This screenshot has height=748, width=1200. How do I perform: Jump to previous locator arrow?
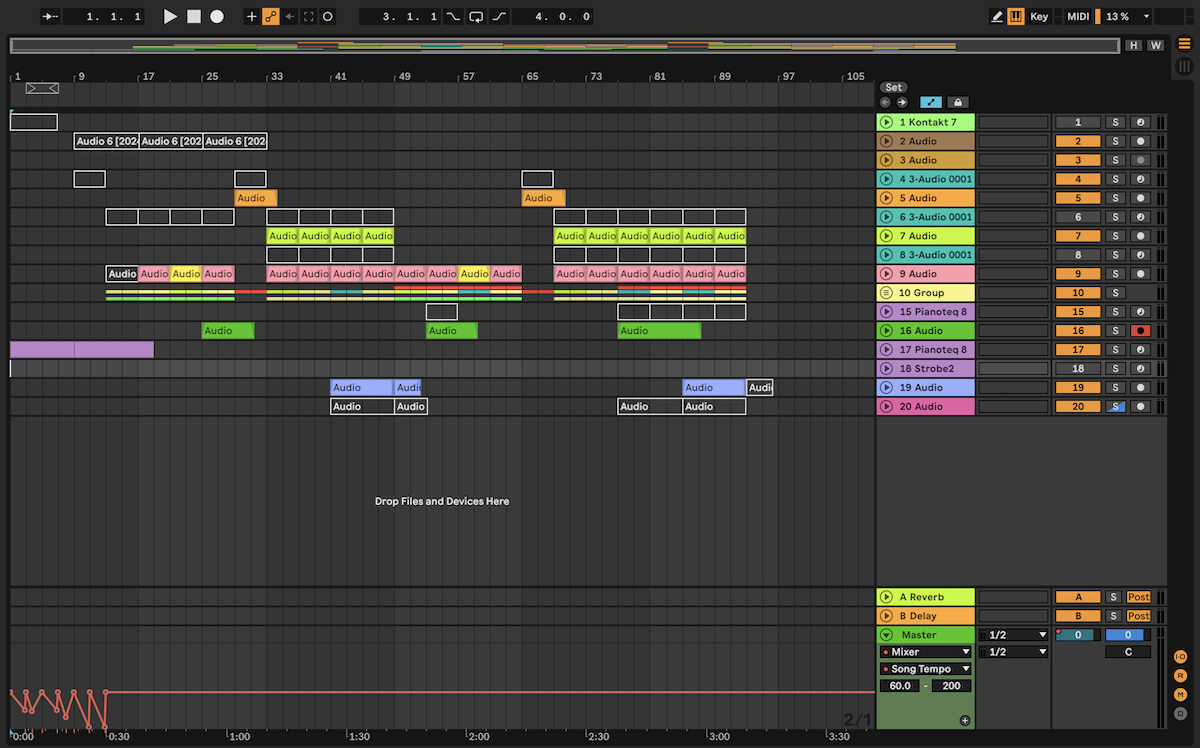coord(885,102)
